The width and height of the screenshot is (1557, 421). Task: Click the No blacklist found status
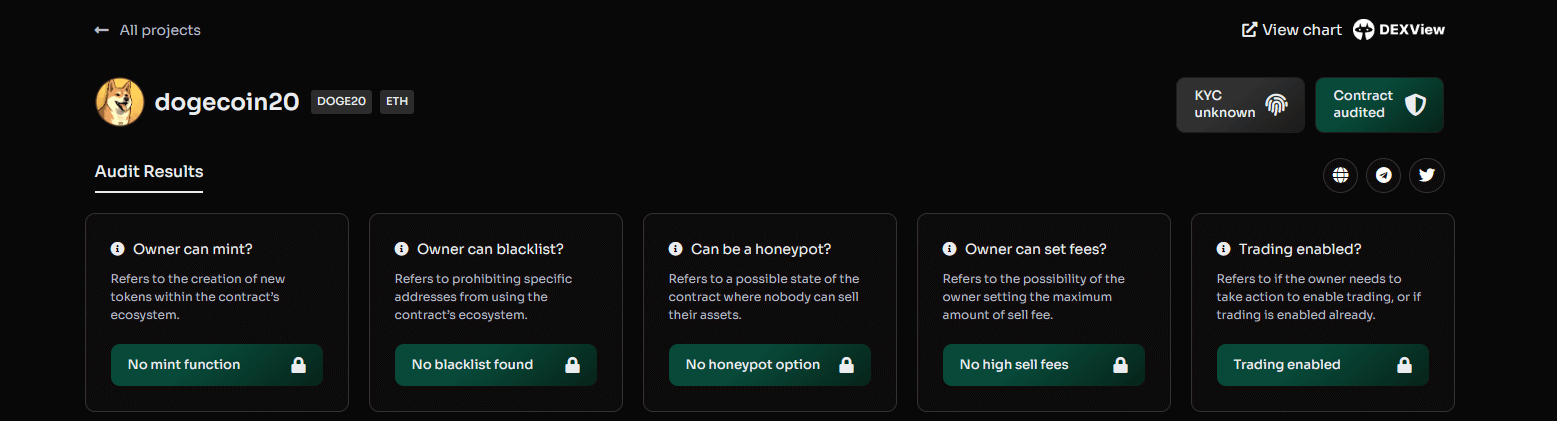tap(495, 365)
